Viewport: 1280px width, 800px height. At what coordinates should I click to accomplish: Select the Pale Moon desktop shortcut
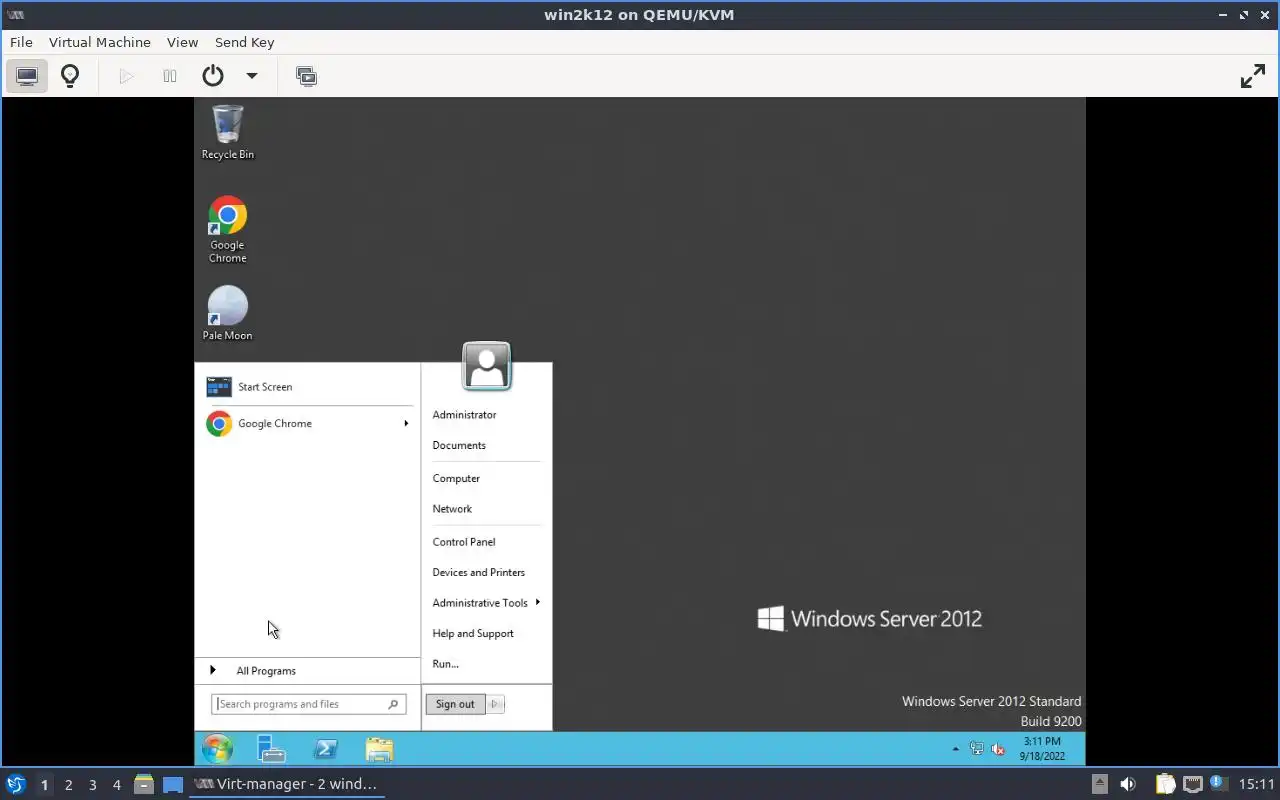[x=227, y=313]
